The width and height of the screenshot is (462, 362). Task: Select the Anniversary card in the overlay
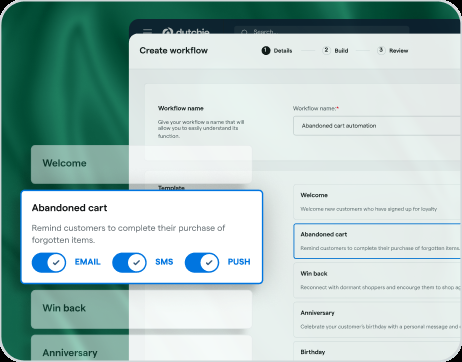pos(141,348)
